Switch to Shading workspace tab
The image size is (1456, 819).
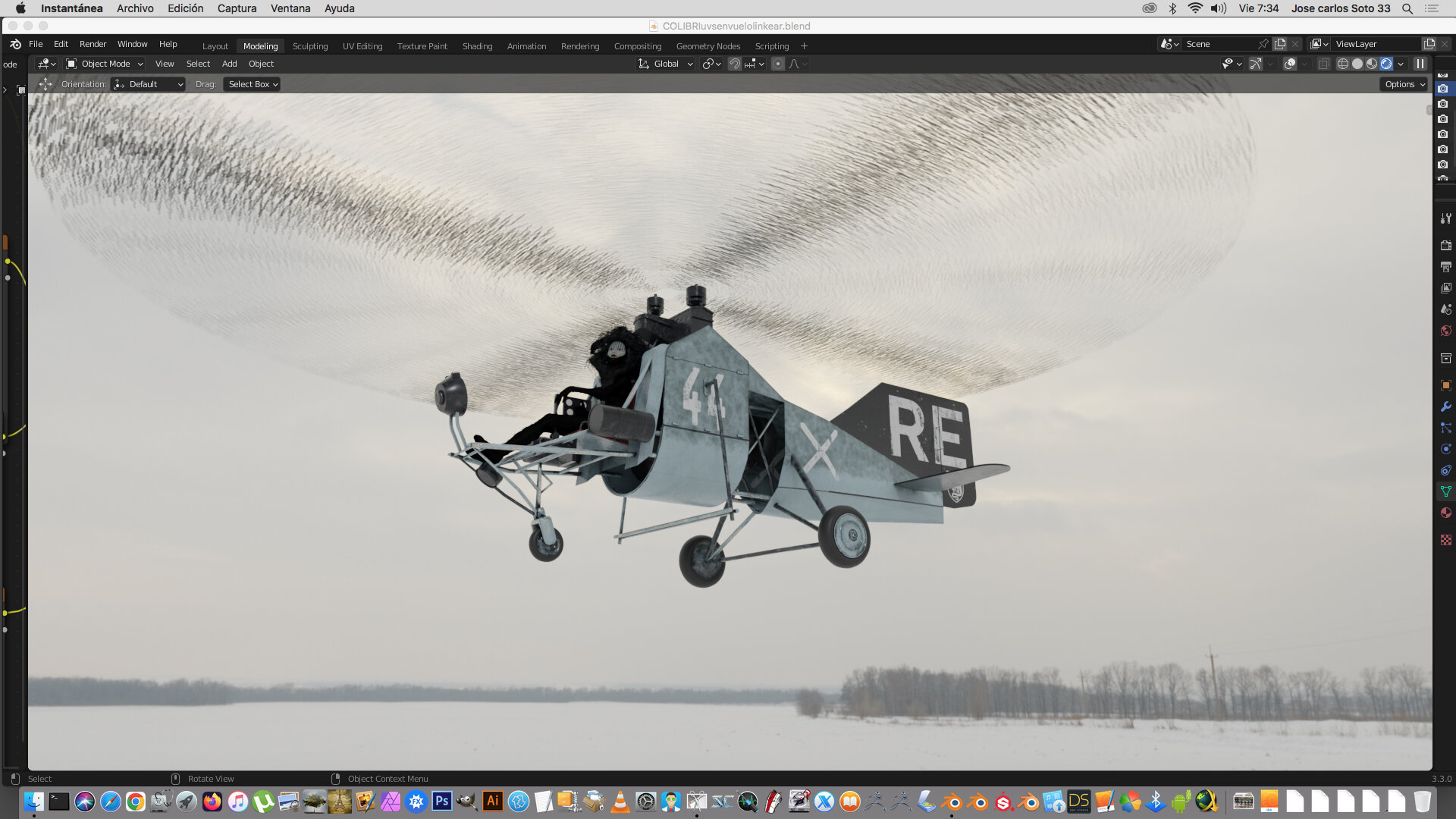(477, 46)
